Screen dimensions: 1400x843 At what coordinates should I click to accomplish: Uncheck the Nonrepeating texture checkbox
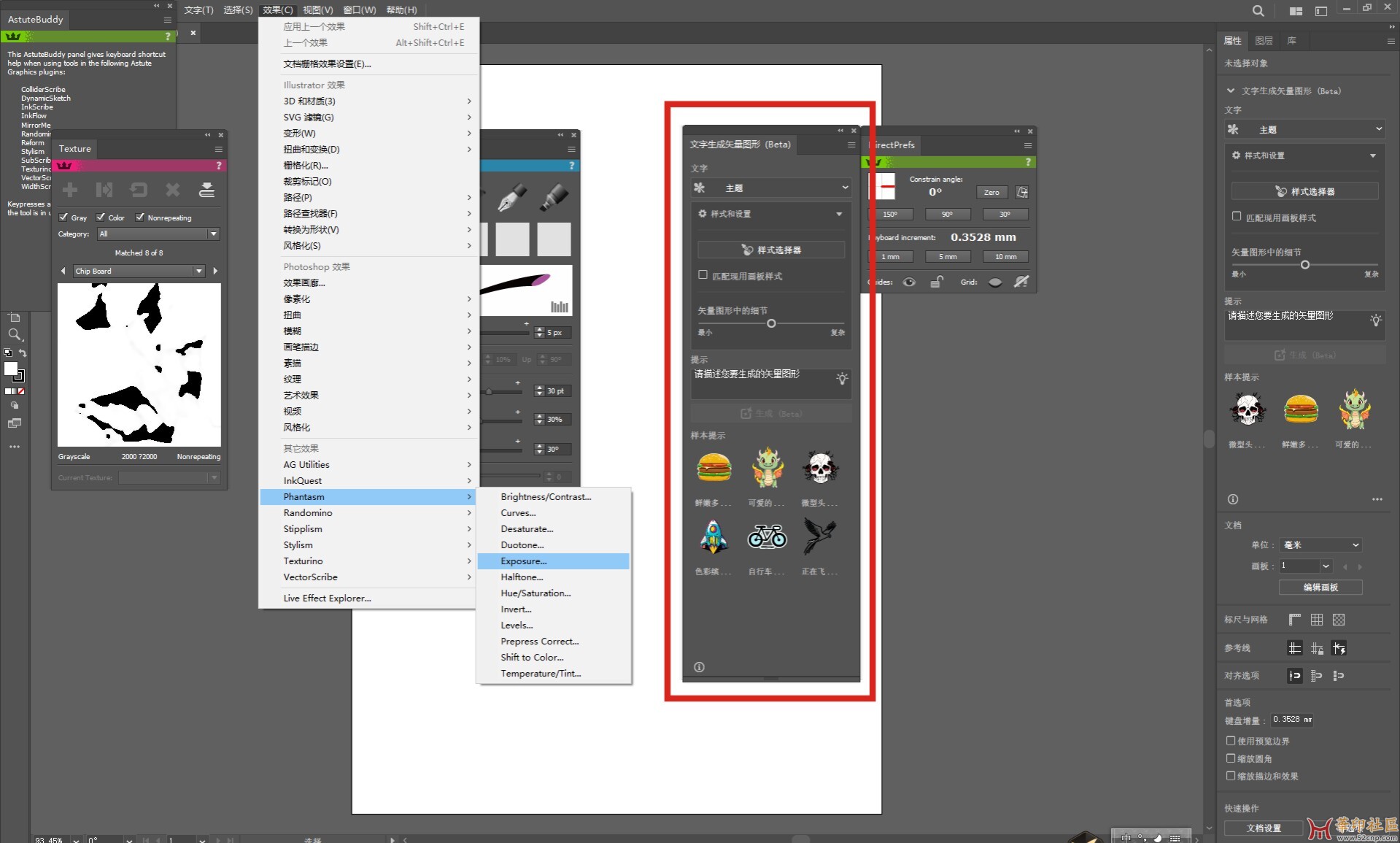(140, 217)
